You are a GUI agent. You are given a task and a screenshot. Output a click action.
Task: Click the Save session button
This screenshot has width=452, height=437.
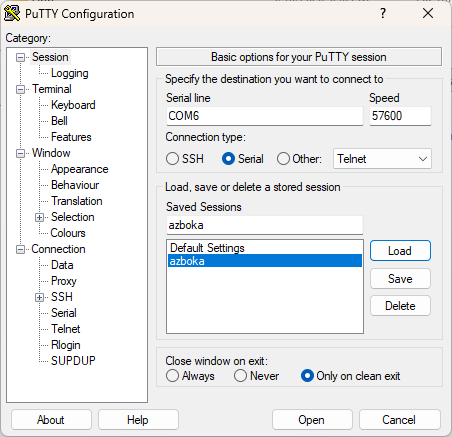tap(400, 279)
